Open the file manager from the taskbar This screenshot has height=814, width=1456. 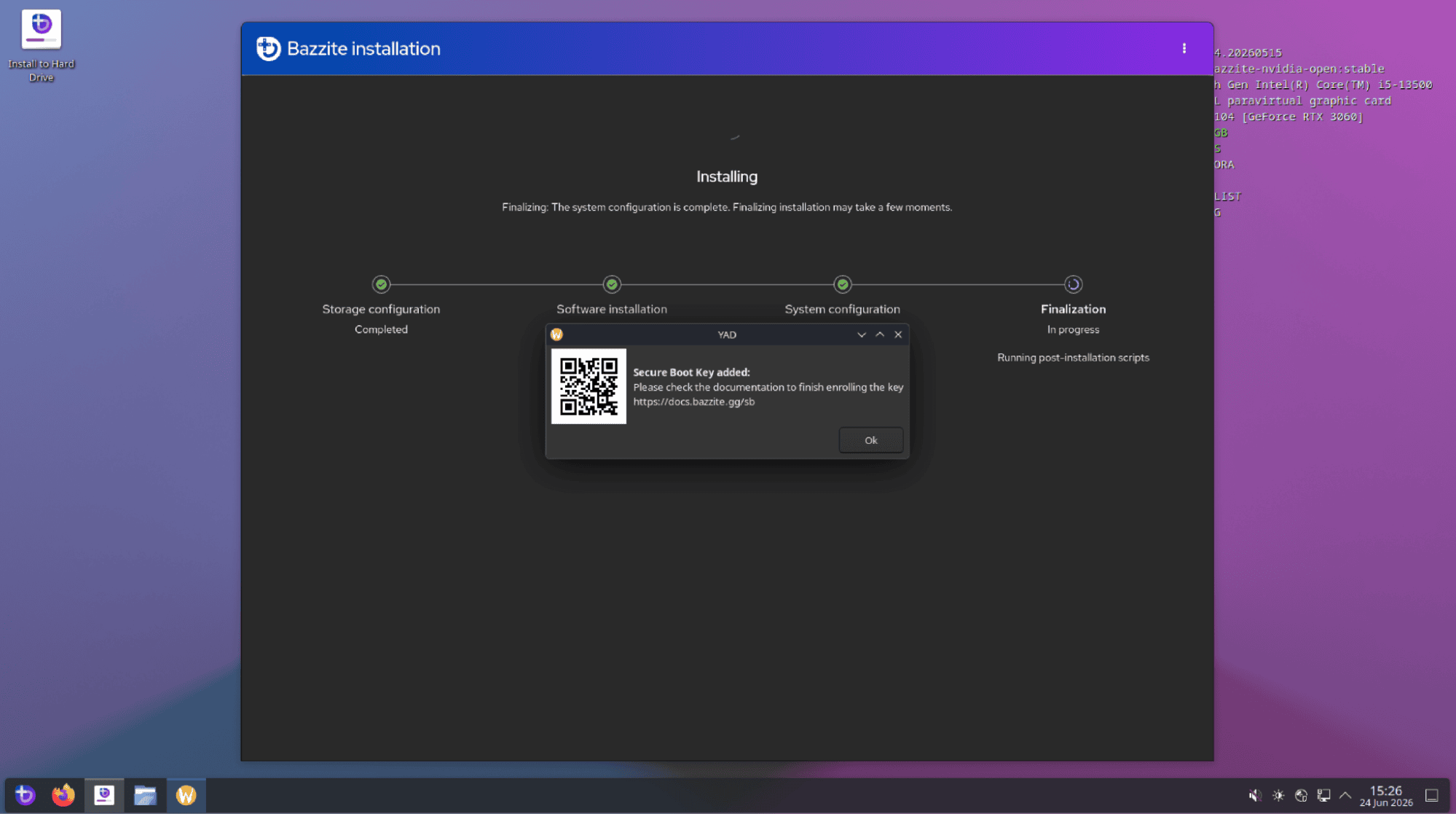click(x=145, y=795)
